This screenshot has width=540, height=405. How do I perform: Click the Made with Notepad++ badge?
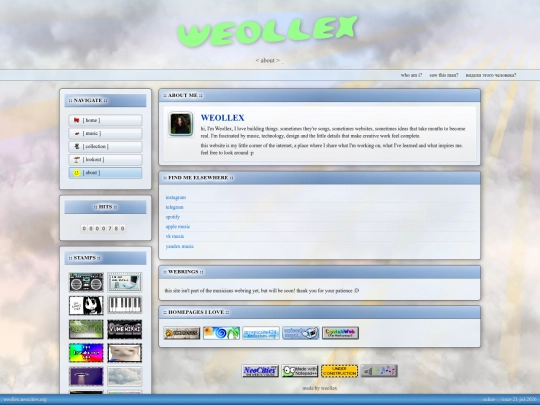click(x=300, y=371)
